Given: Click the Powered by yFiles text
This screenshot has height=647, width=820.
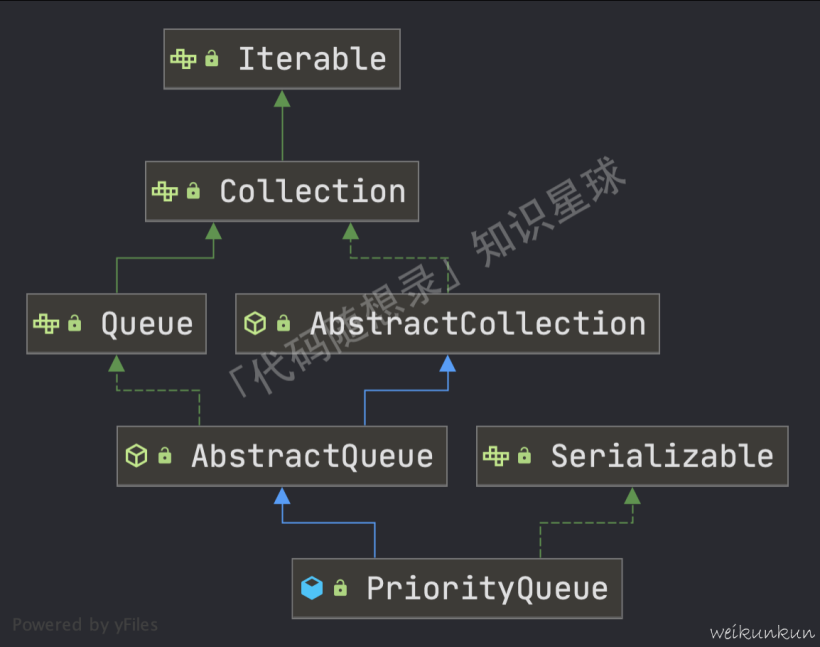Looking at the screenshot, I should point(85,625).
